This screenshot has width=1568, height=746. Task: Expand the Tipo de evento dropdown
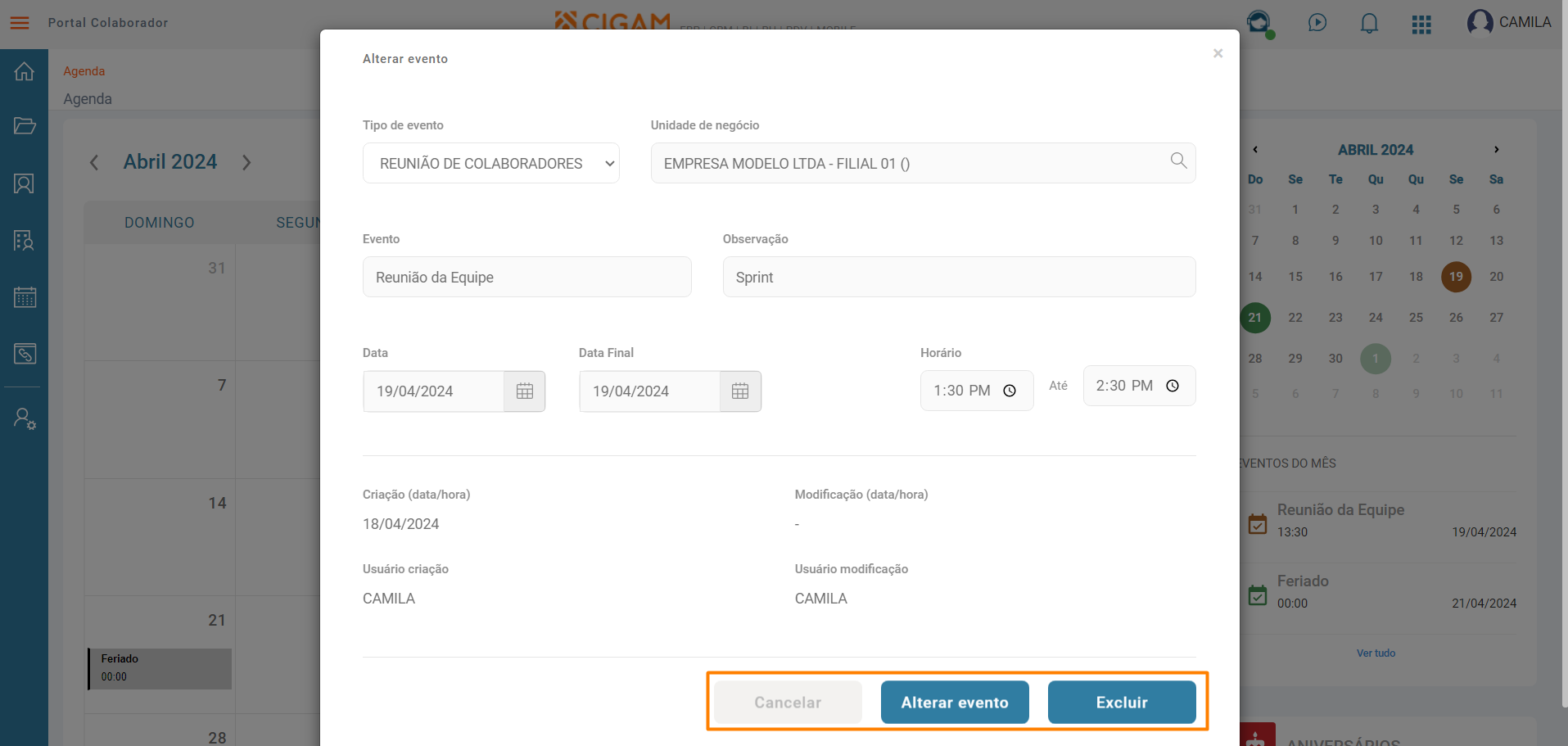[491, 163]
